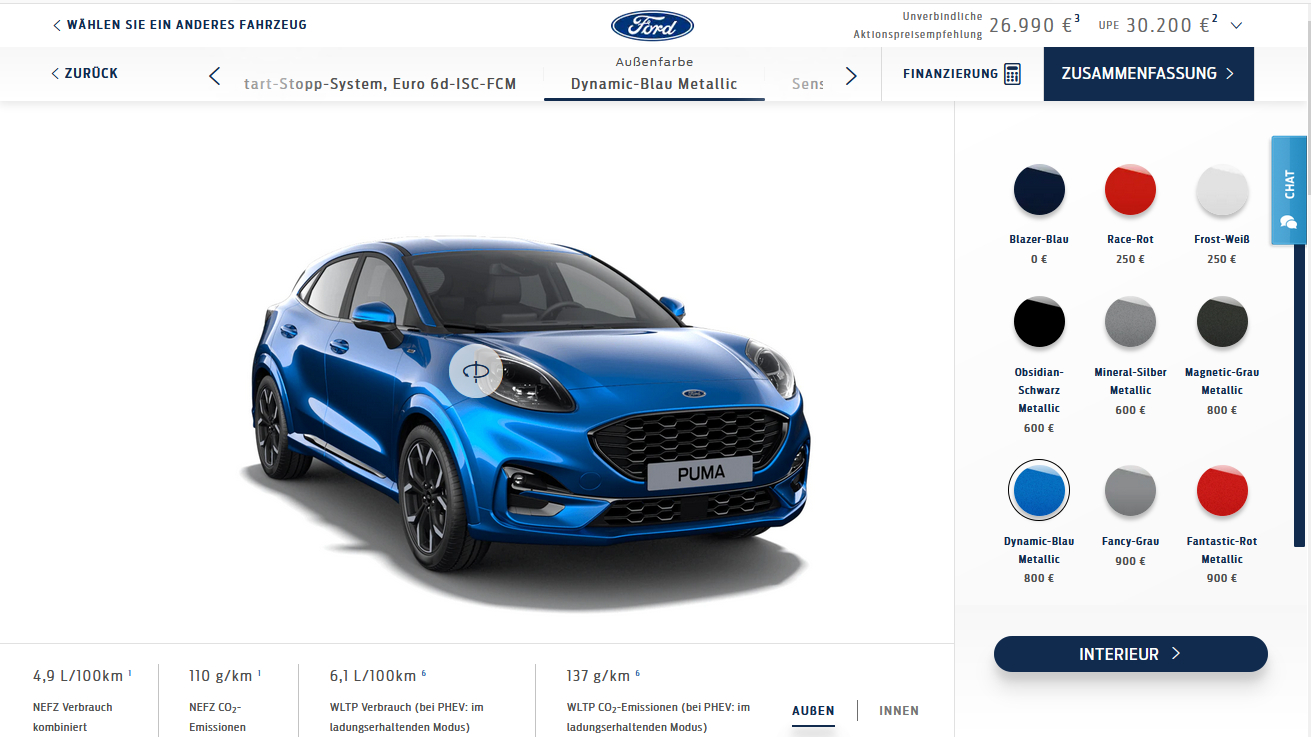Go back with ZURÜCK

tap(84, 73)
